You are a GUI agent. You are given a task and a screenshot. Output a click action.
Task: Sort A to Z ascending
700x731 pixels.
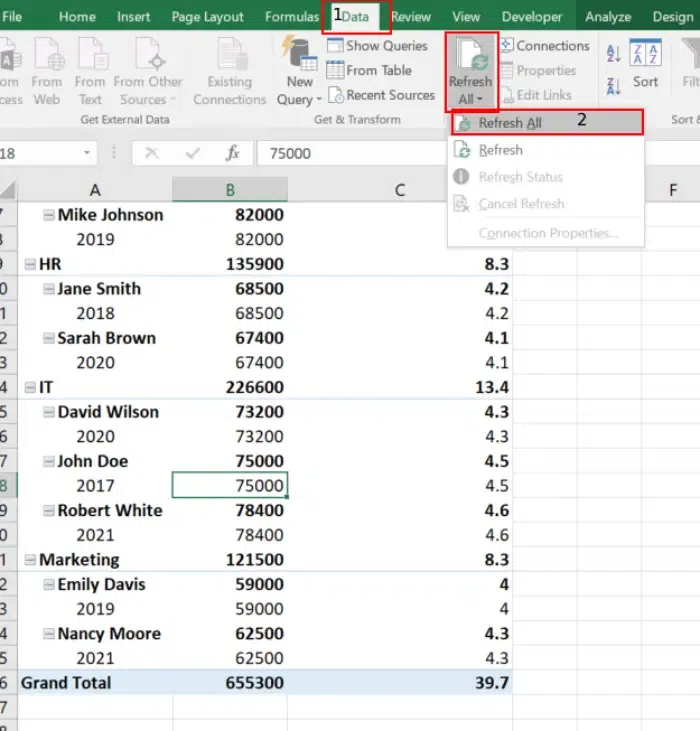[x=613, y=53]
